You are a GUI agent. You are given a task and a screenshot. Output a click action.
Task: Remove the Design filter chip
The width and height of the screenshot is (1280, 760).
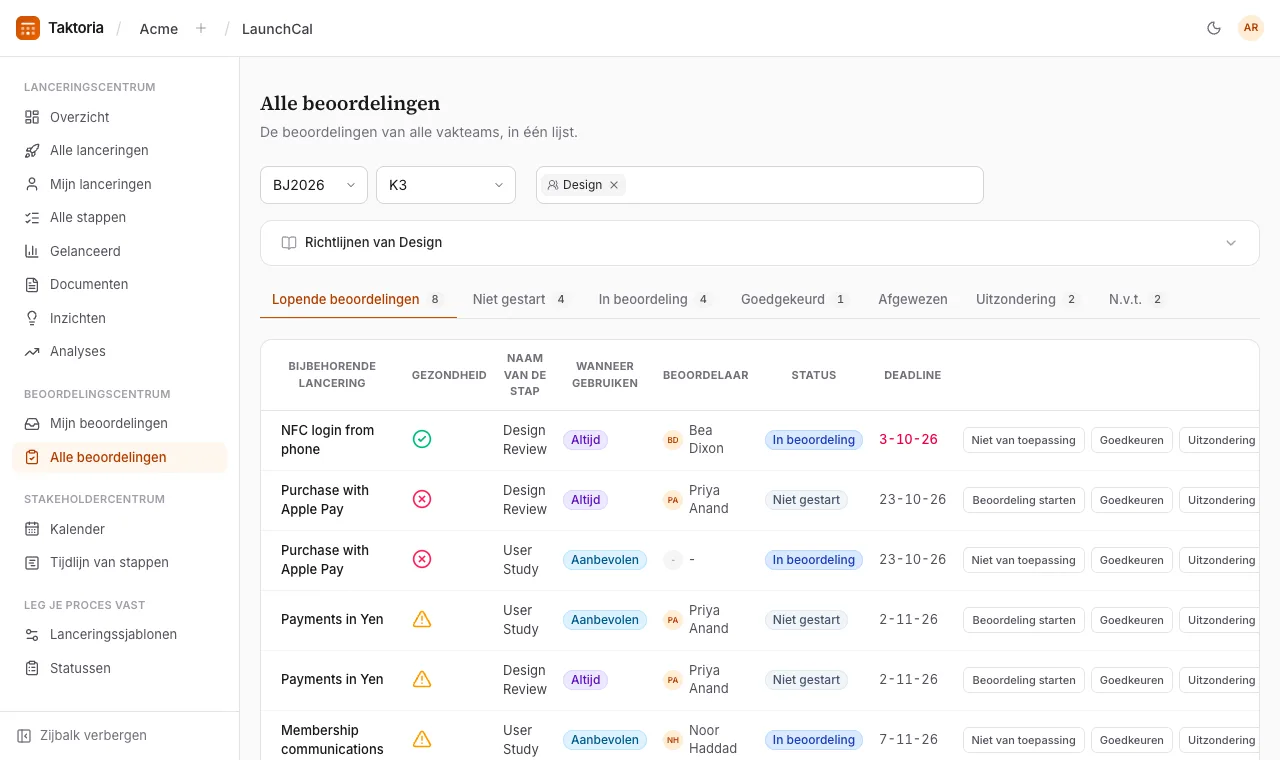tap(614, 185)
